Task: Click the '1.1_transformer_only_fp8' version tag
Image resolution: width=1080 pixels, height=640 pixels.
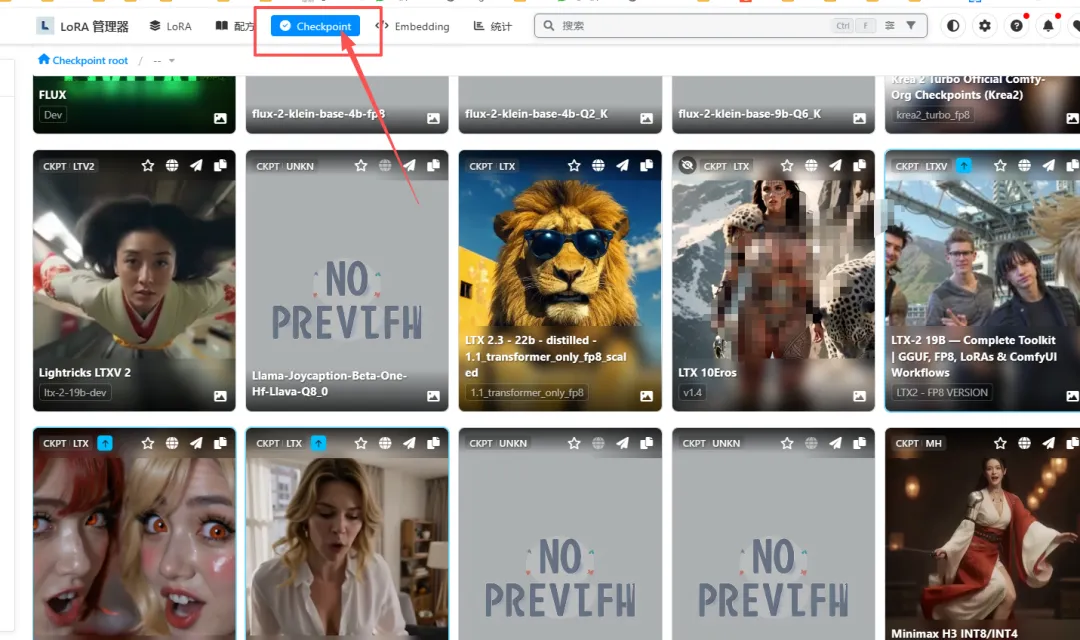Action: pyautogui.click(x=527, y=393)
